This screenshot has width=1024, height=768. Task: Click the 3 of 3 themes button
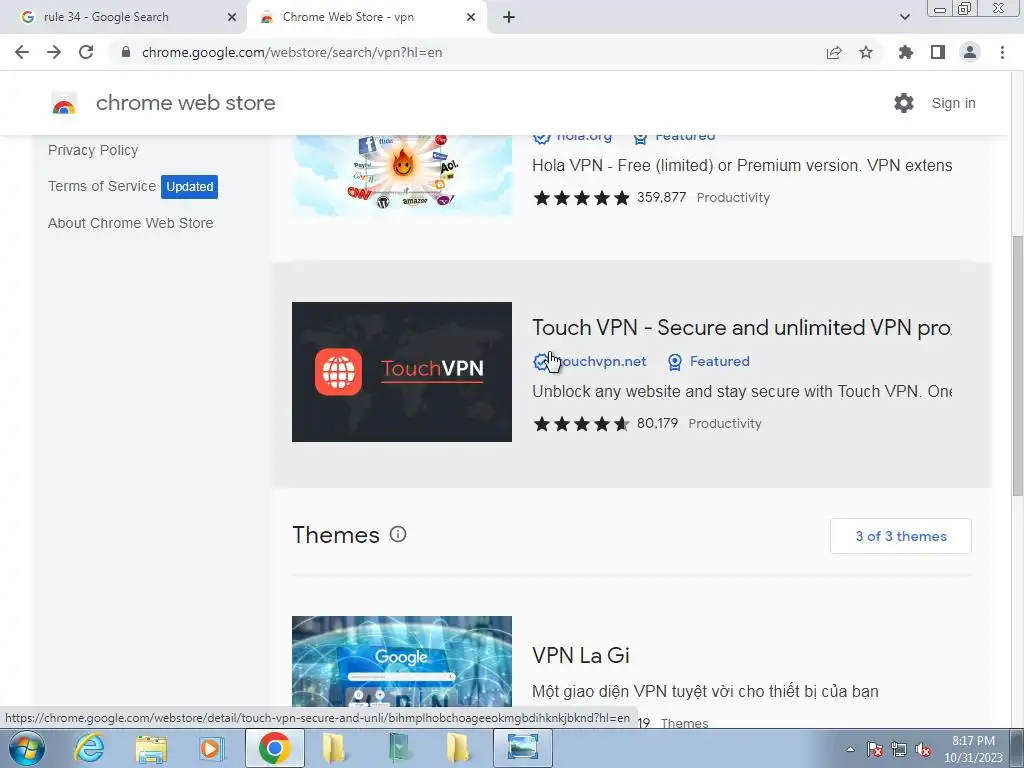(x=901, y=536)
